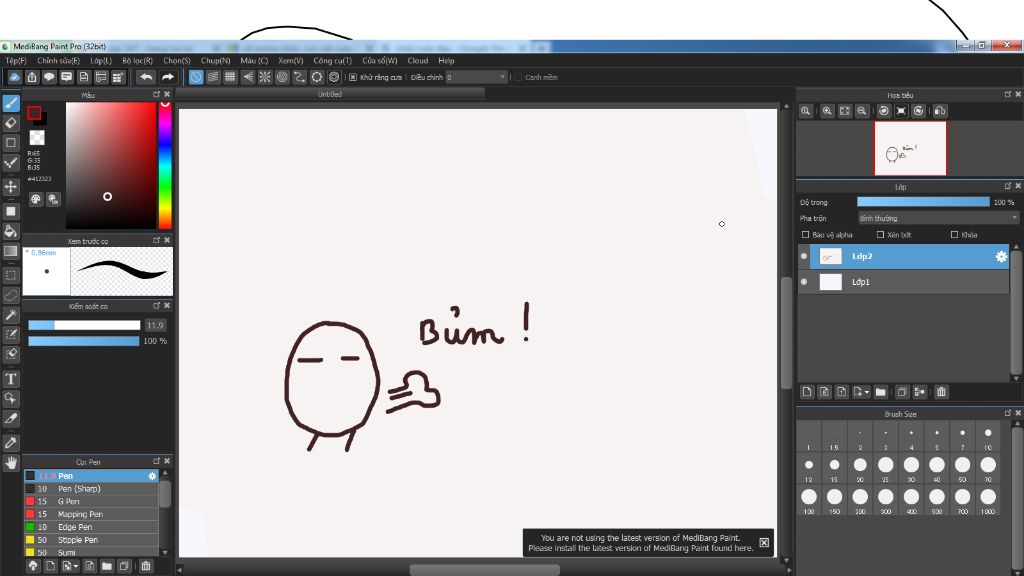Select the Stipple Pen brush

(x=91, y=540)
